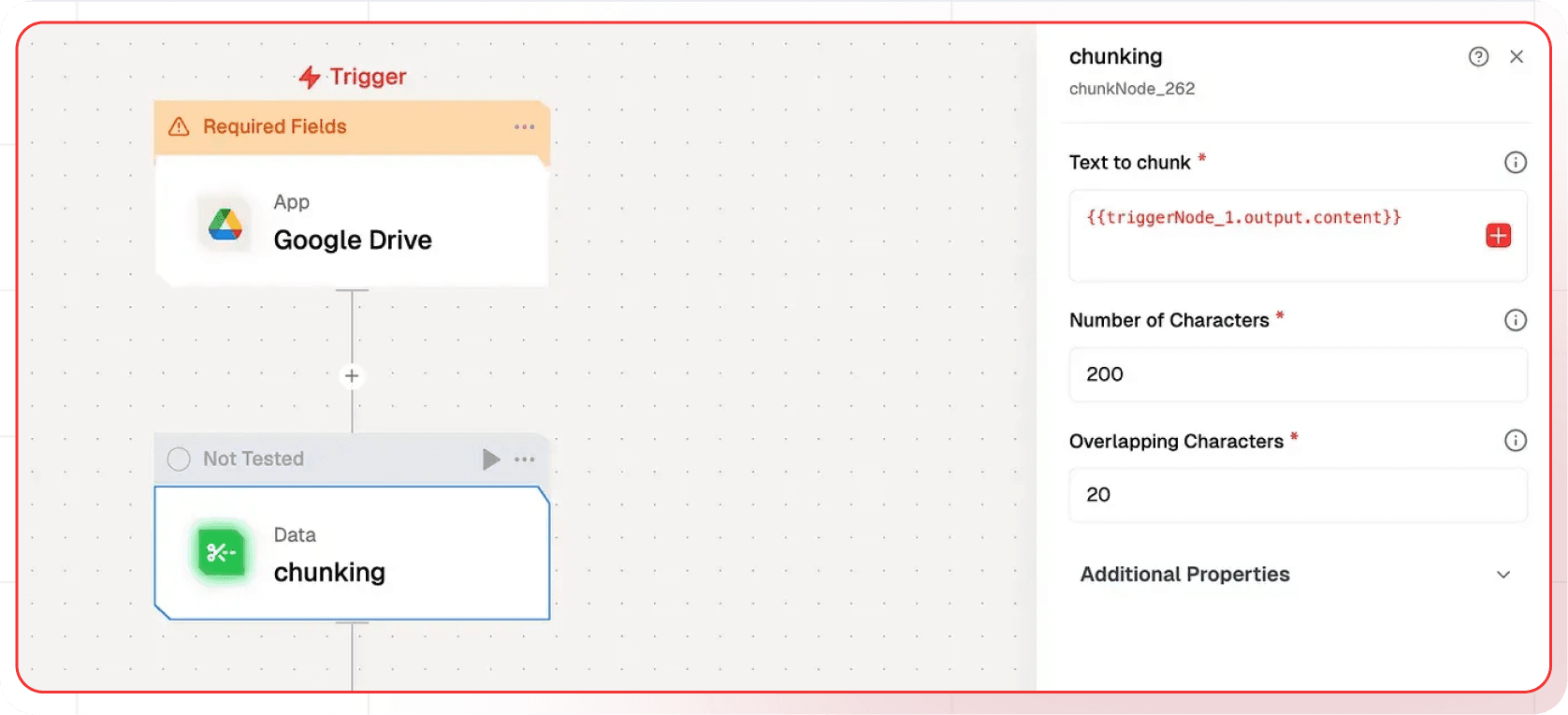The width and height of the screenshot is (1568, 715).
Task: Click the chunking panel title
Action: tap(1116, 57)
